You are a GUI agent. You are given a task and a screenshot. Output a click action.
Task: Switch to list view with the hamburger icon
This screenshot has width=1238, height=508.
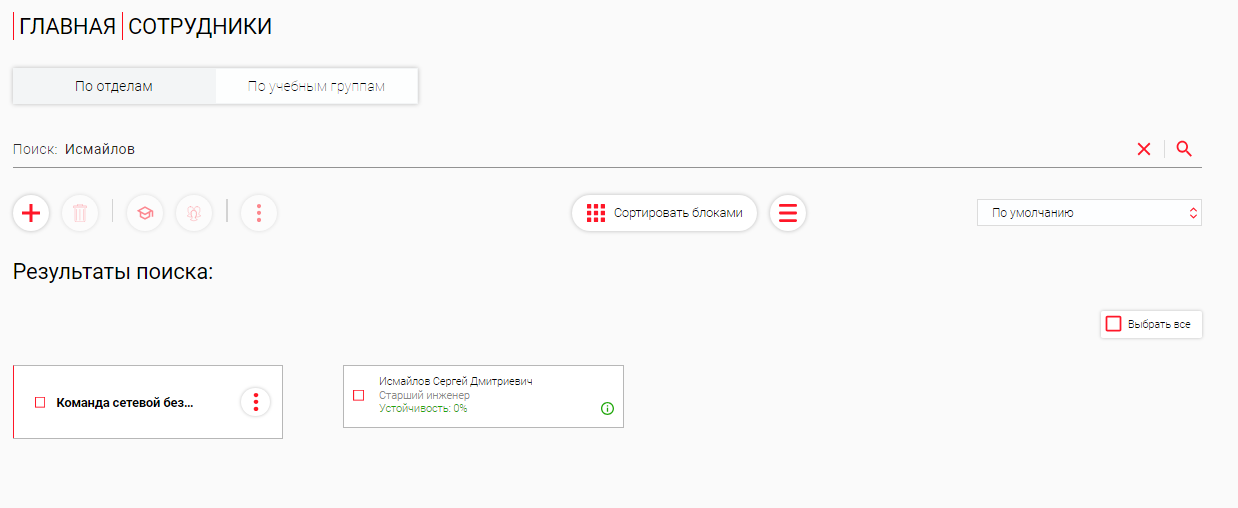point(788,213)
